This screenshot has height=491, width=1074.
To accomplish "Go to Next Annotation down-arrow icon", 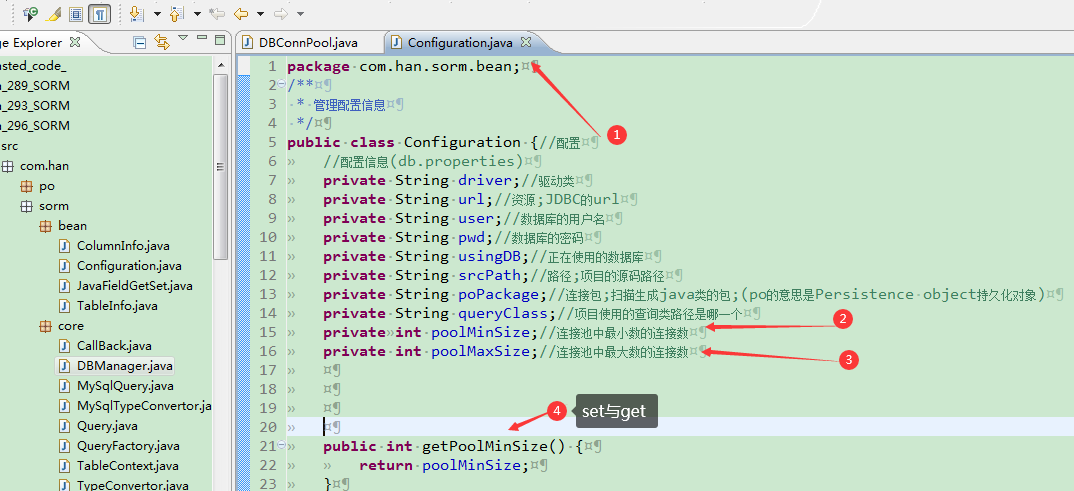I will 136,13.
